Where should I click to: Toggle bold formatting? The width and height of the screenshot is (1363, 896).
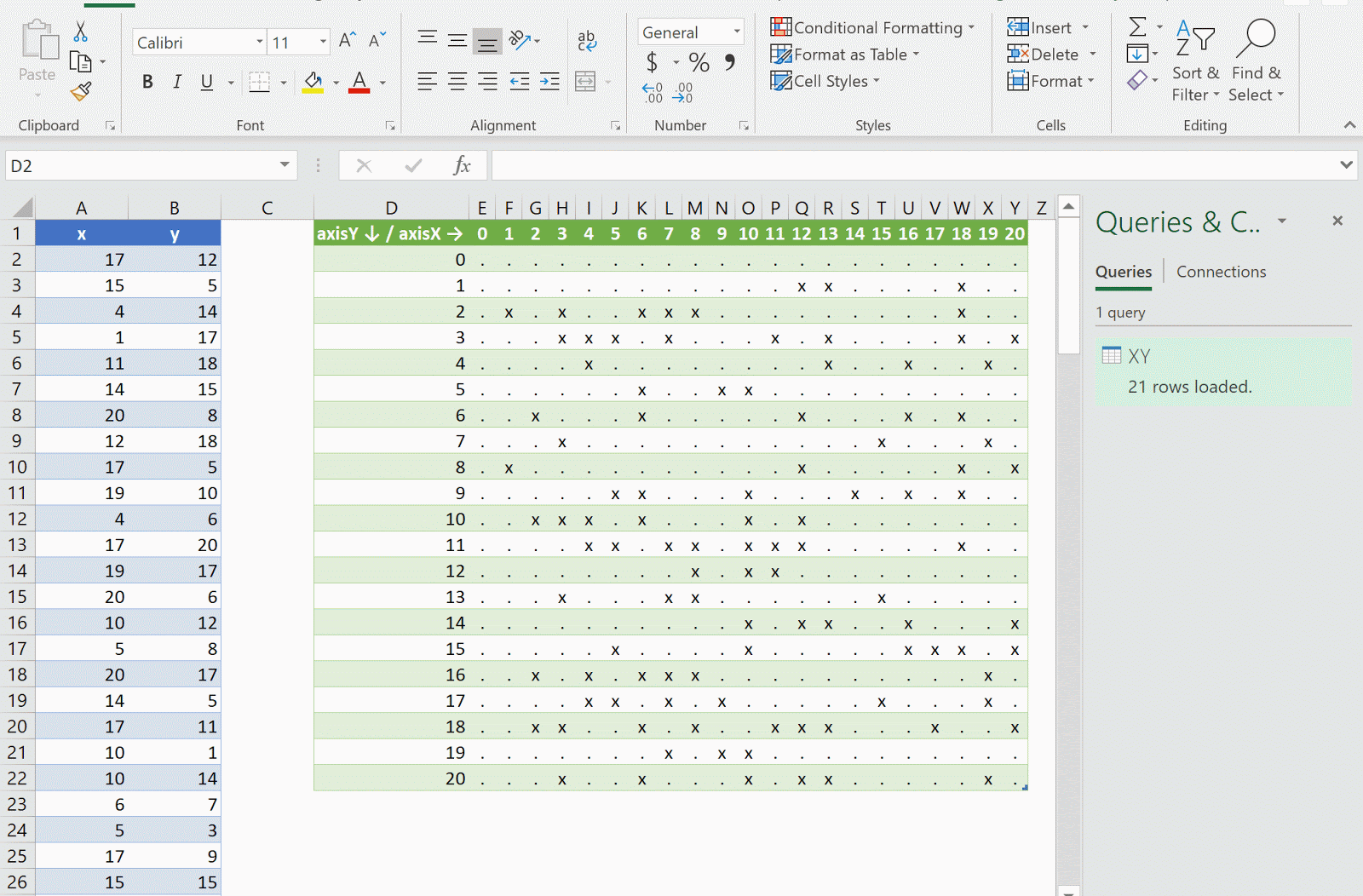[147, 82]
